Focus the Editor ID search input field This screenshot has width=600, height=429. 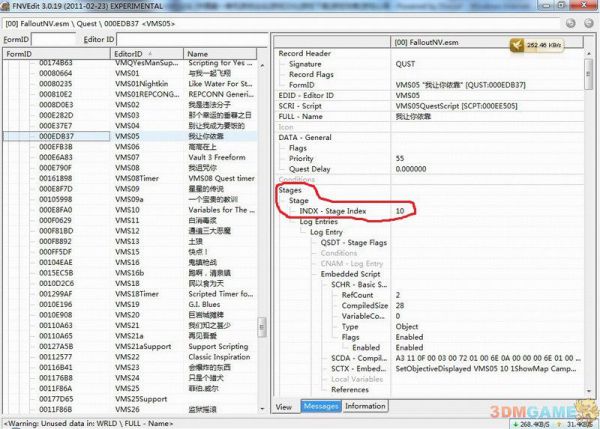tap(191, 39)
